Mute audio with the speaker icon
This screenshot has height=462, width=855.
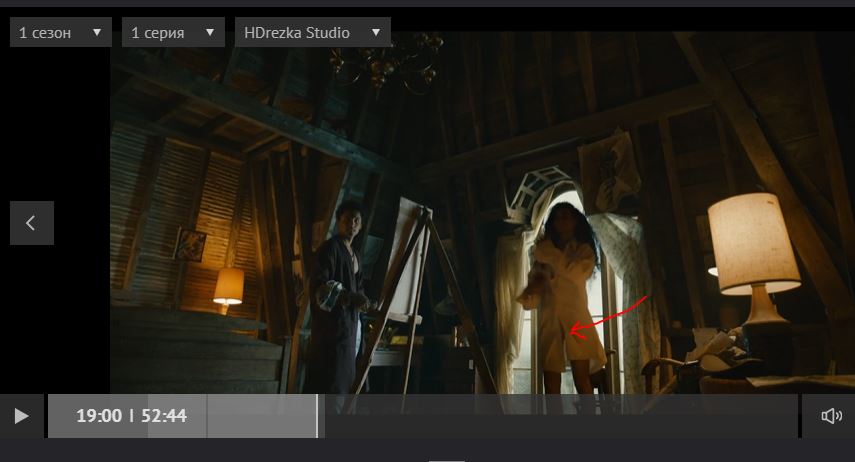click(x=831, y=416)
